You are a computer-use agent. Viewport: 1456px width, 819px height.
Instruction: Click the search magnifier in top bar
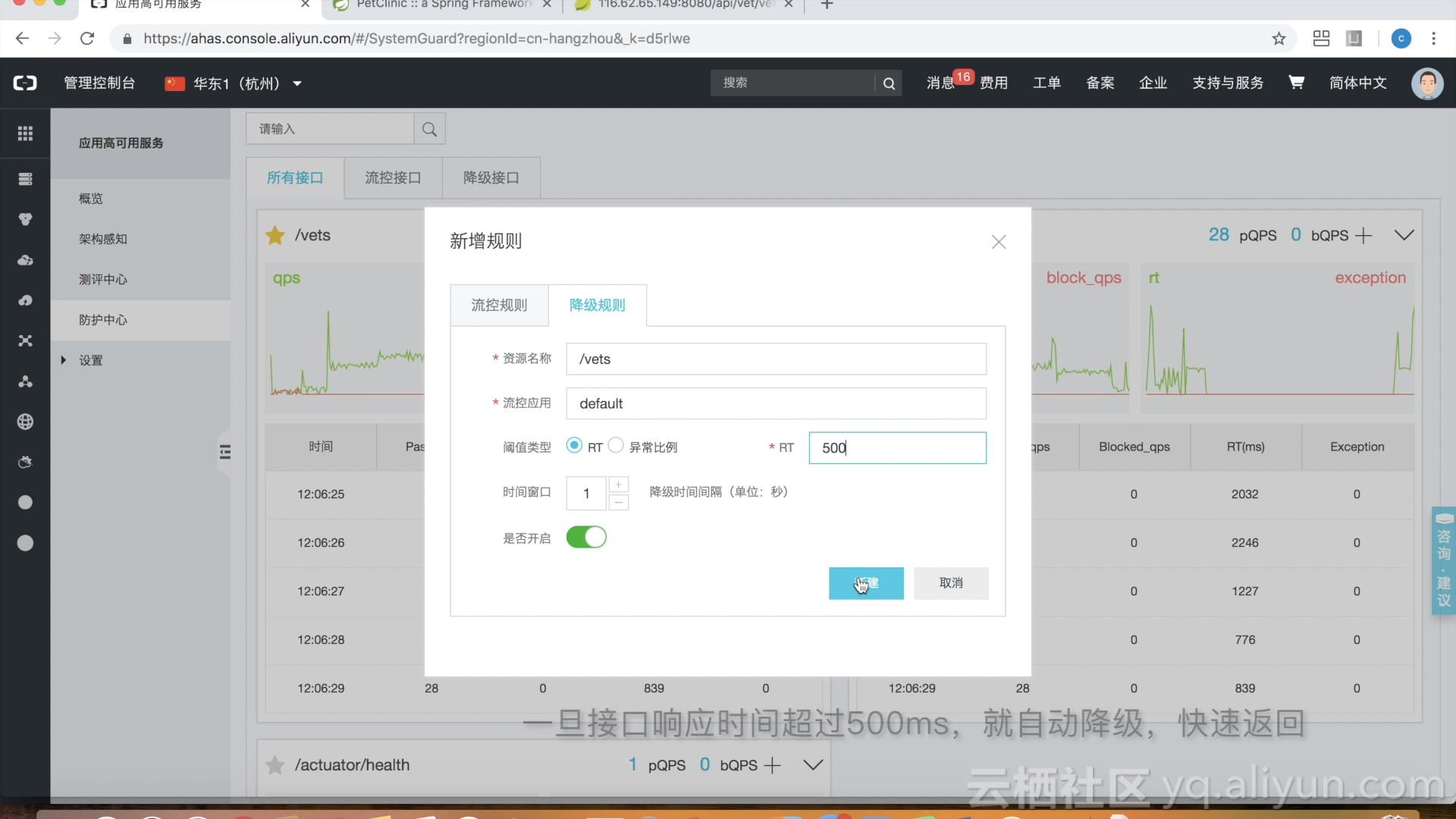[x=889, y=83]
